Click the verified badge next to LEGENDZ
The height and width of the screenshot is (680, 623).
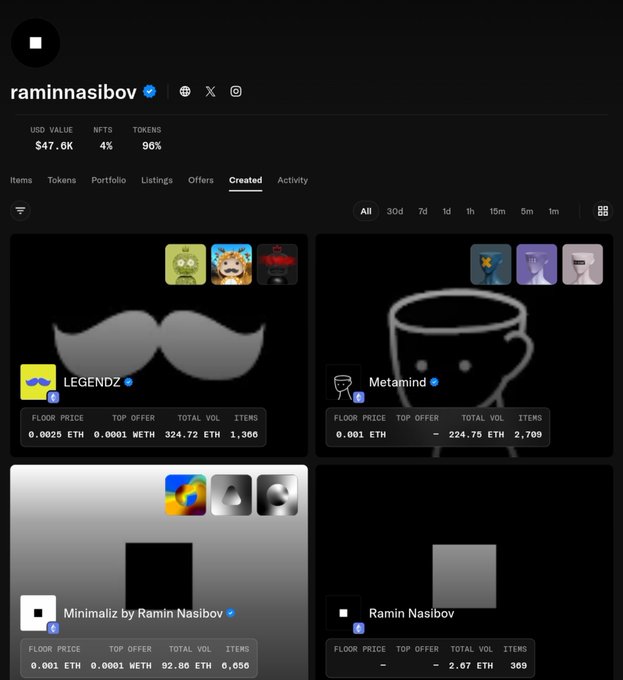(x=129, y=382)
